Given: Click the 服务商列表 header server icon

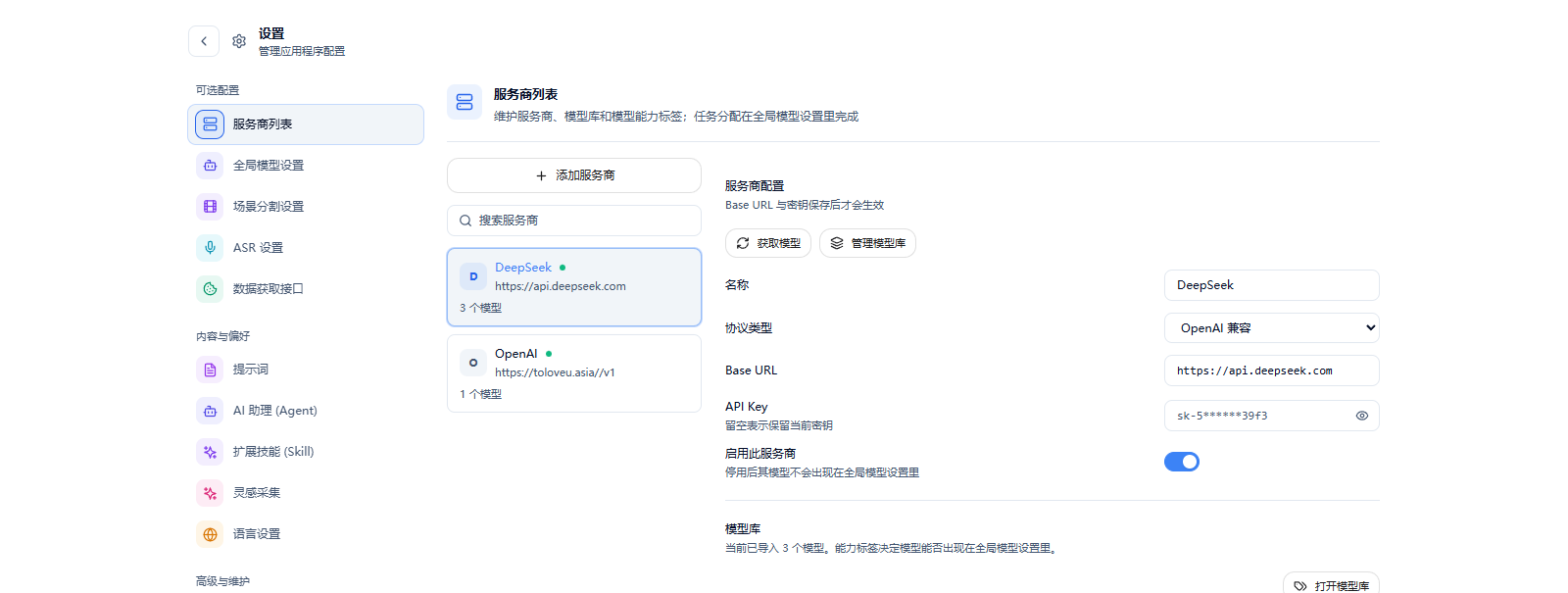Looking at the screenshot, I should pyautogui.click(x=465, y=102).
